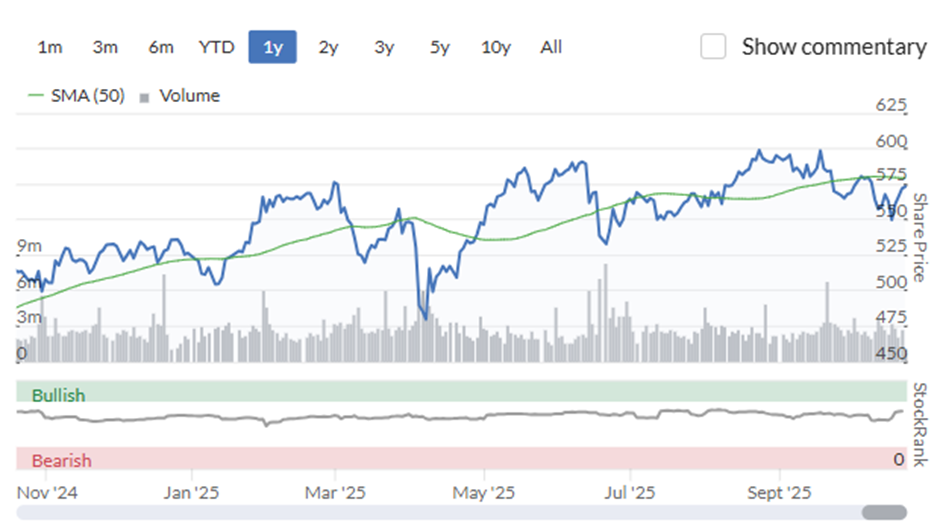Image resolution: width=940 pixels, height=526 pixels.
Task: Enable the Show commentary checkbox
Action: point(713,46)
